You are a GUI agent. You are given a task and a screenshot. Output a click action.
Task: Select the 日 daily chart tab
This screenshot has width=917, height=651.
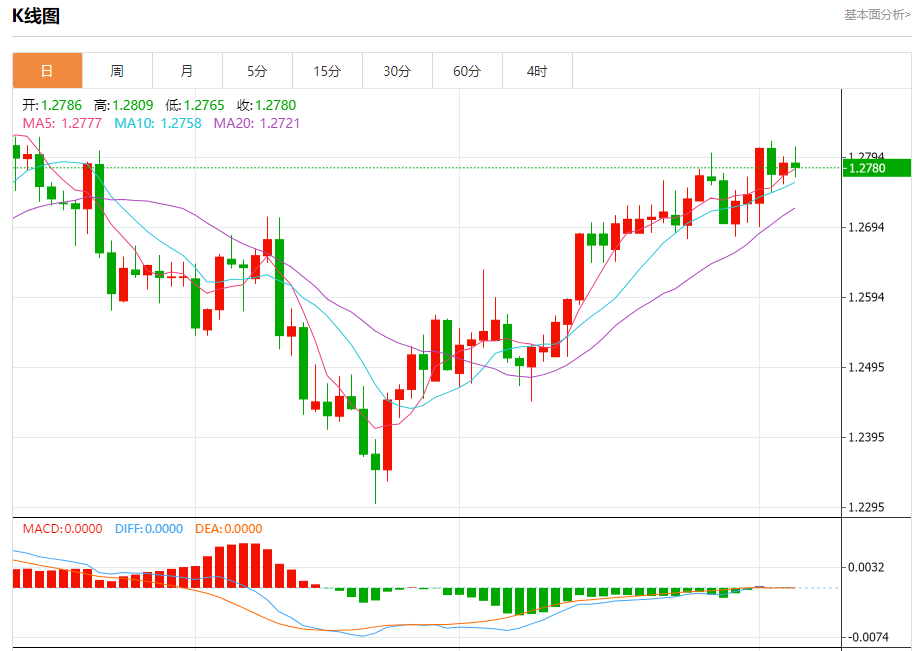[x=47, y=71]
